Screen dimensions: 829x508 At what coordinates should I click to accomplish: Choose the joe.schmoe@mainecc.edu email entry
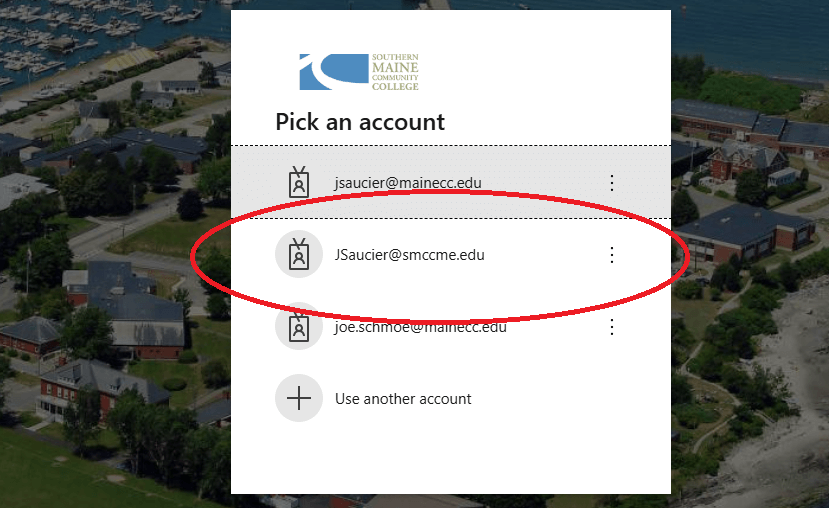coord(420,327)
